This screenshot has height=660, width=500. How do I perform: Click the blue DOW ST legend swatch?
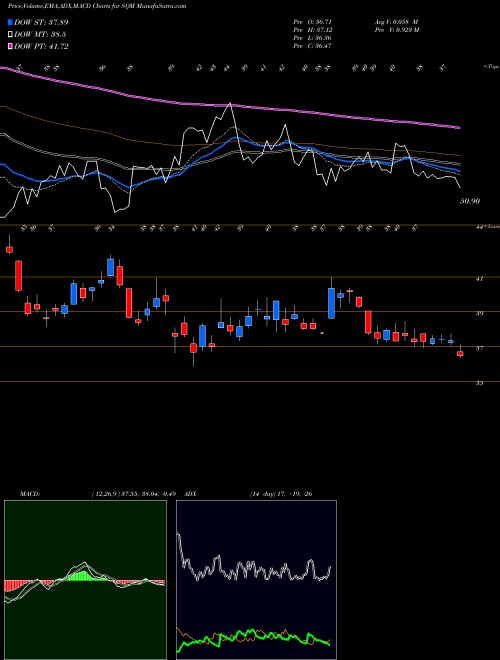tap(11, 22)
